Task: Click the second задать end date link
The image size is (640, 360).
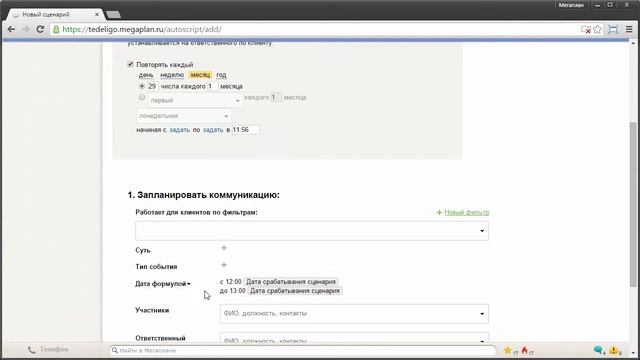Action: click(213, 130)
